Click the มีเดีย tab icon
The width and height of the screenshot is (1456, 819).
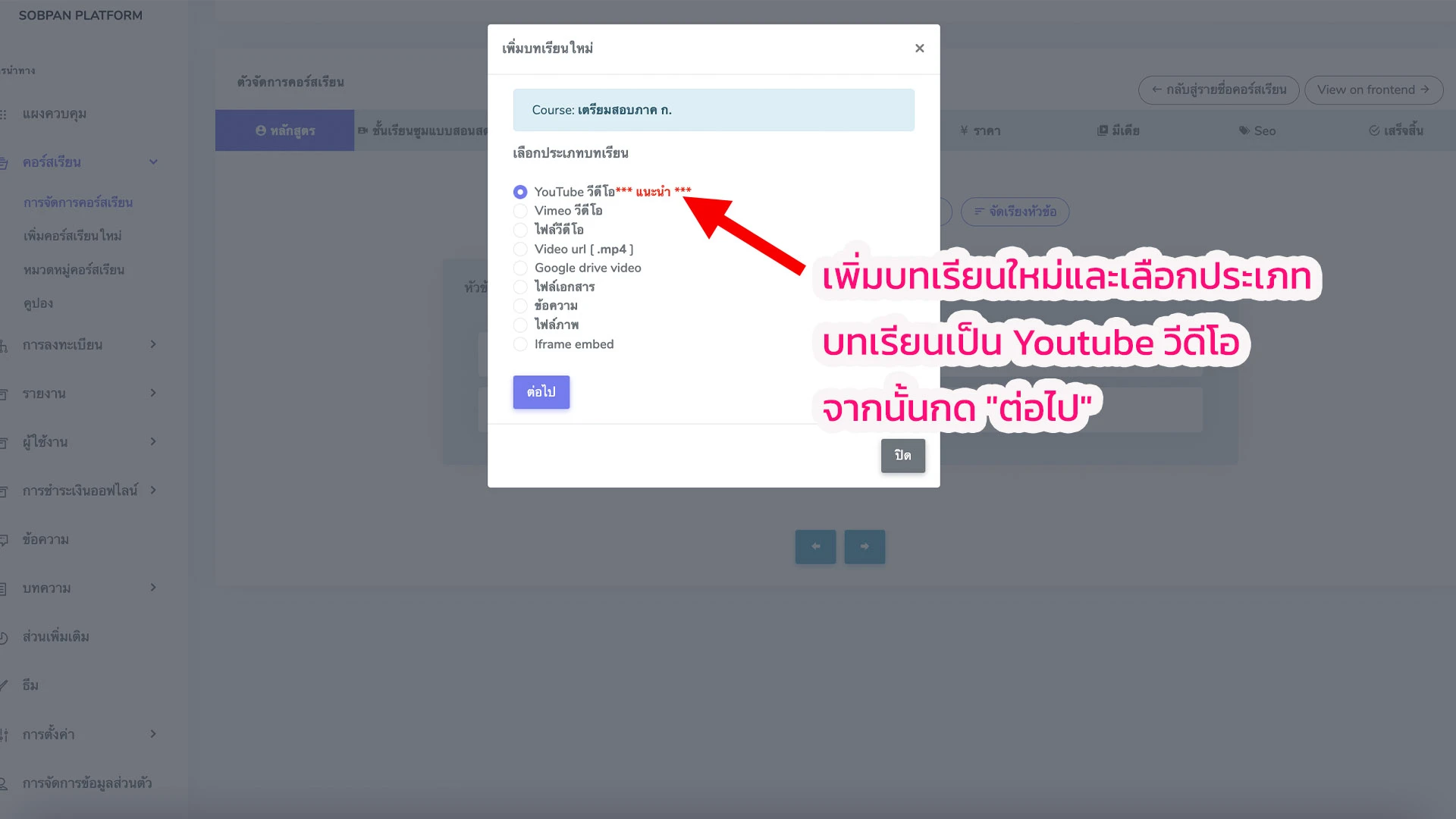1103,130
